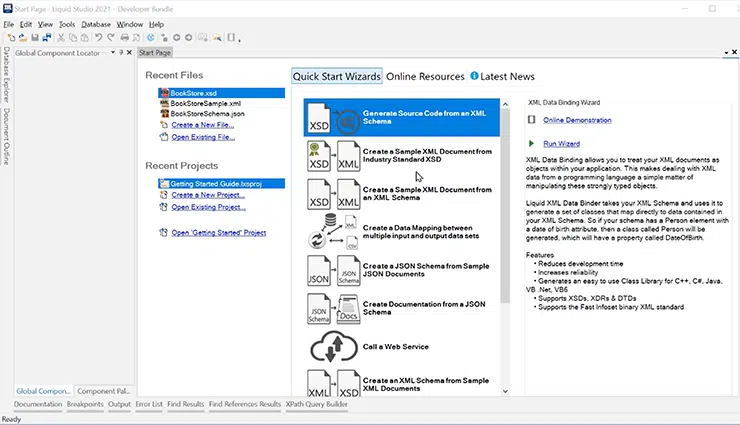The image size is (740, 425).
Task: Select Create XML Schema from Sample XML wizard
Action: coord(402,383)
